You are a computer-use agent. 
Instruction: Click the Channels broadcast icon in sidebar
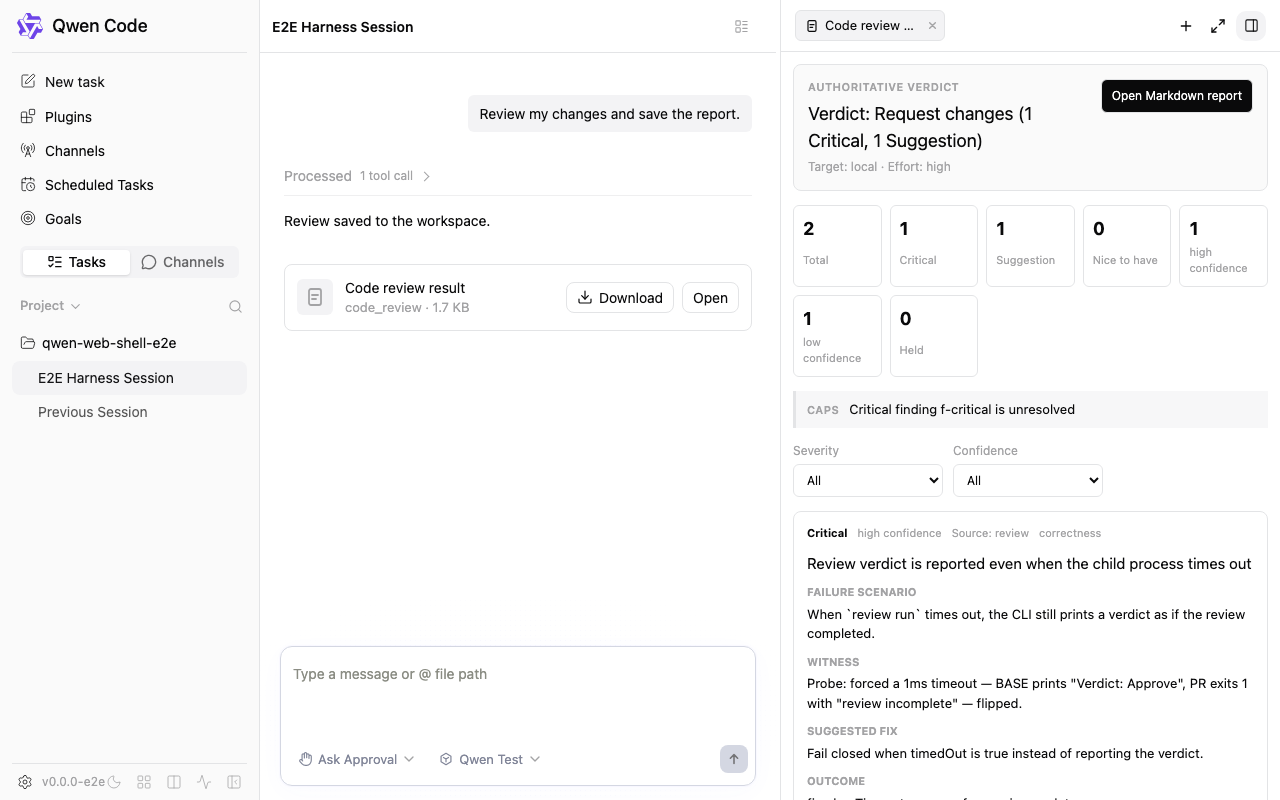[x=28, y=150]
